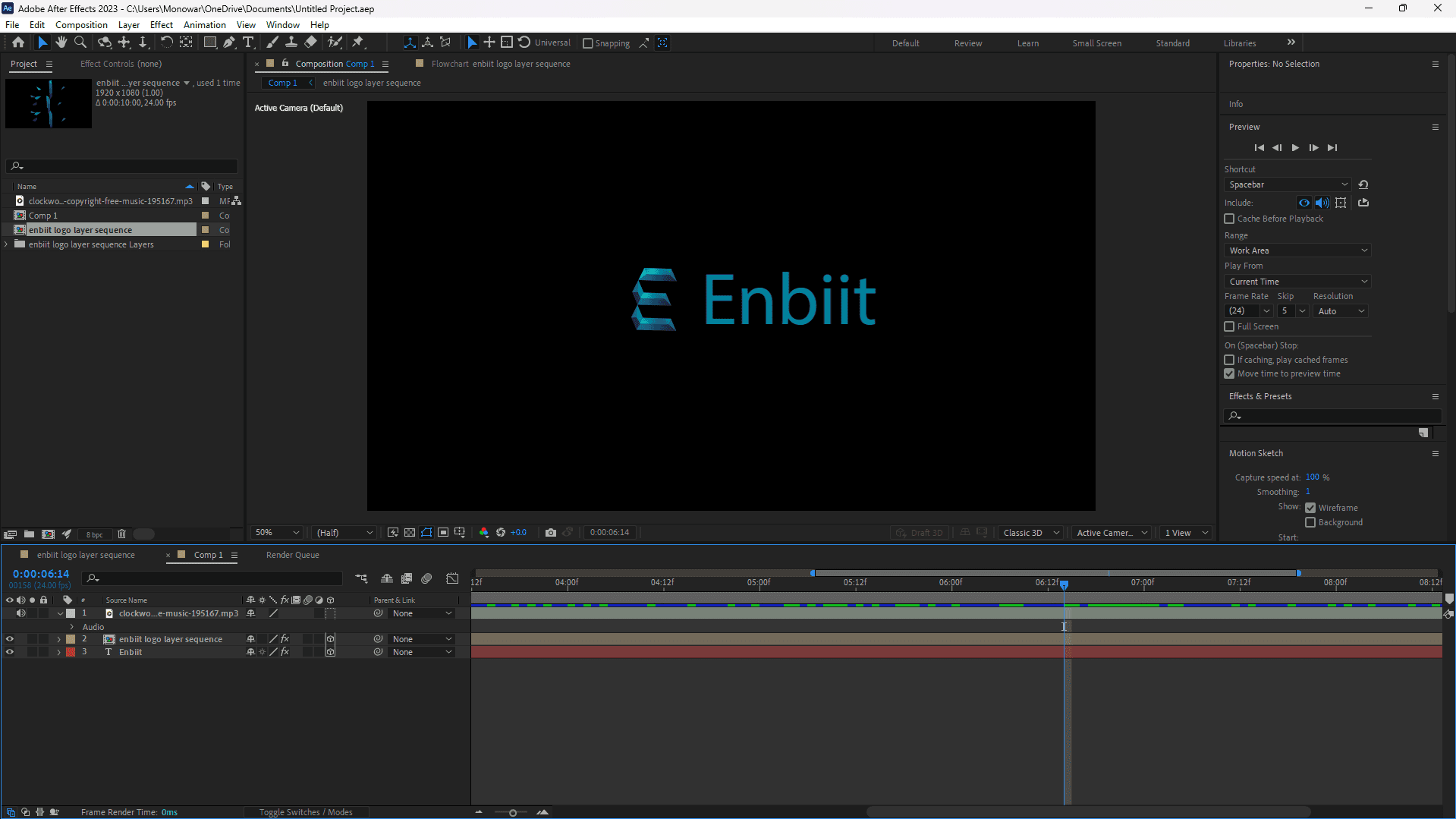
Task: Hide enbiit logo layer sequence layer
Action: [10, 639]
